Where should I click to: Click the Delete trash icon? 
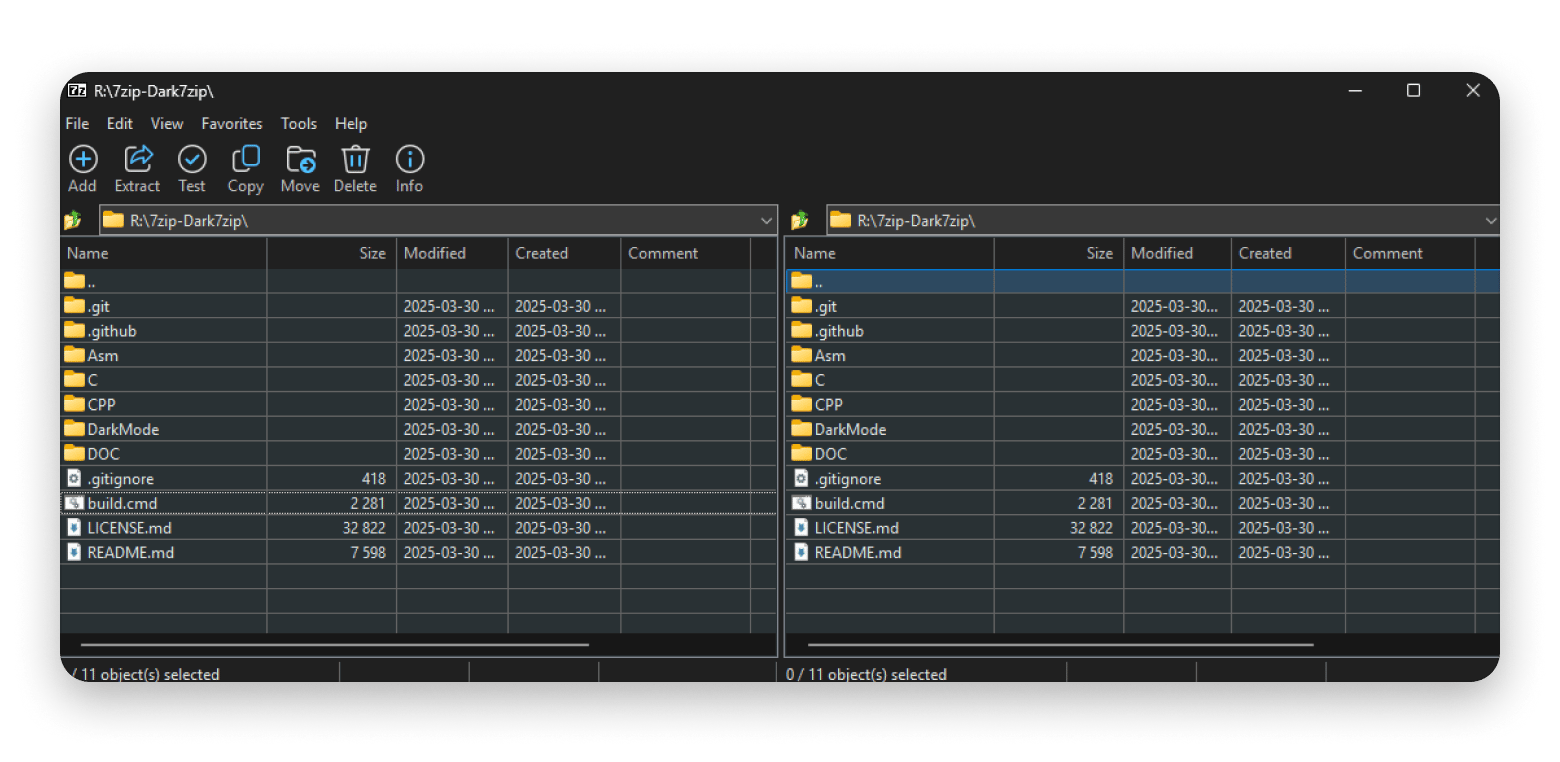coord(355,160)
